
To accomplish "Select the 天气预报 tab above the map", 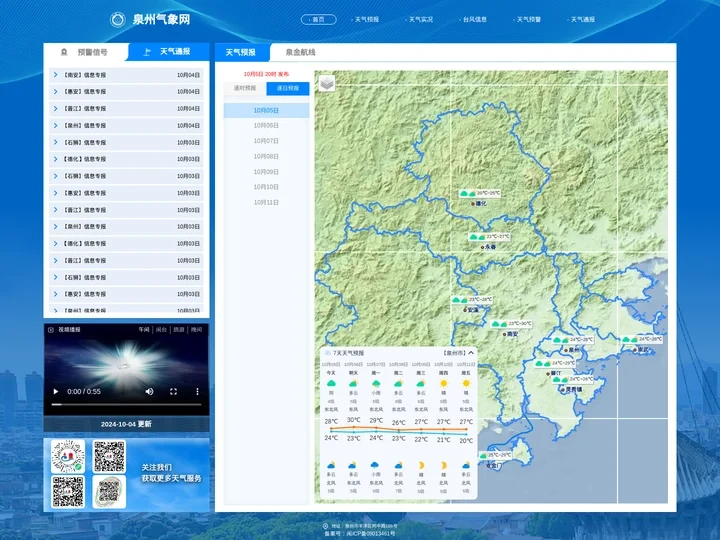I will (241, 52).
